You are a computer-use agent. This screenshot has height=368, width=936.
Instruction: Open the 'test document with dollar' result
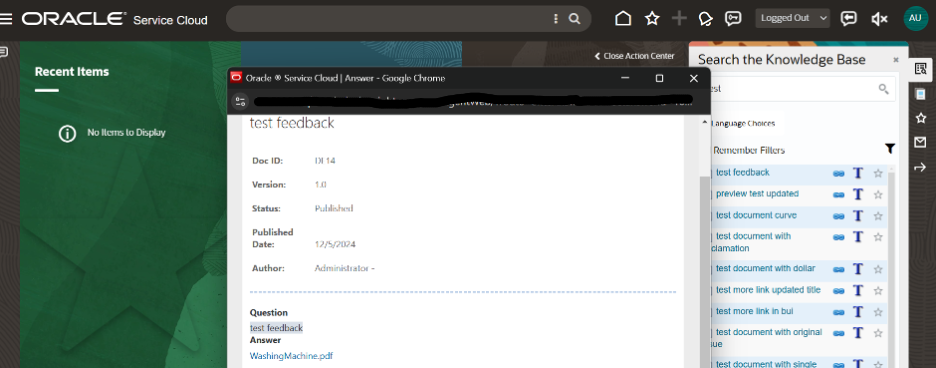tap(765, 269)
